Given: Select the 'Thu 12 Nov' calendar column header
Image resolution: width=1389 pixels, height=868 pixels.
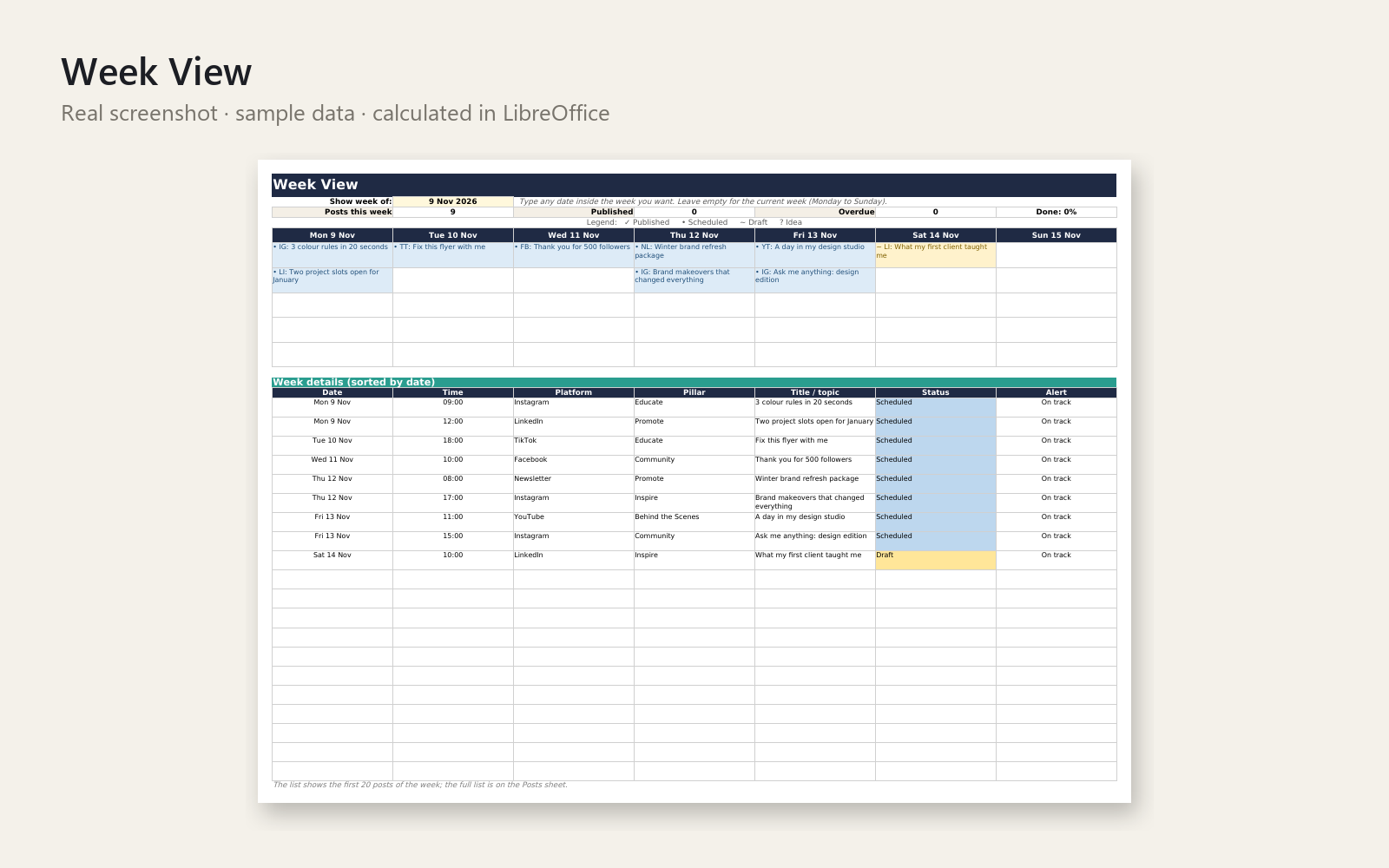Looking at the screenshot, I should pos(694,235).
